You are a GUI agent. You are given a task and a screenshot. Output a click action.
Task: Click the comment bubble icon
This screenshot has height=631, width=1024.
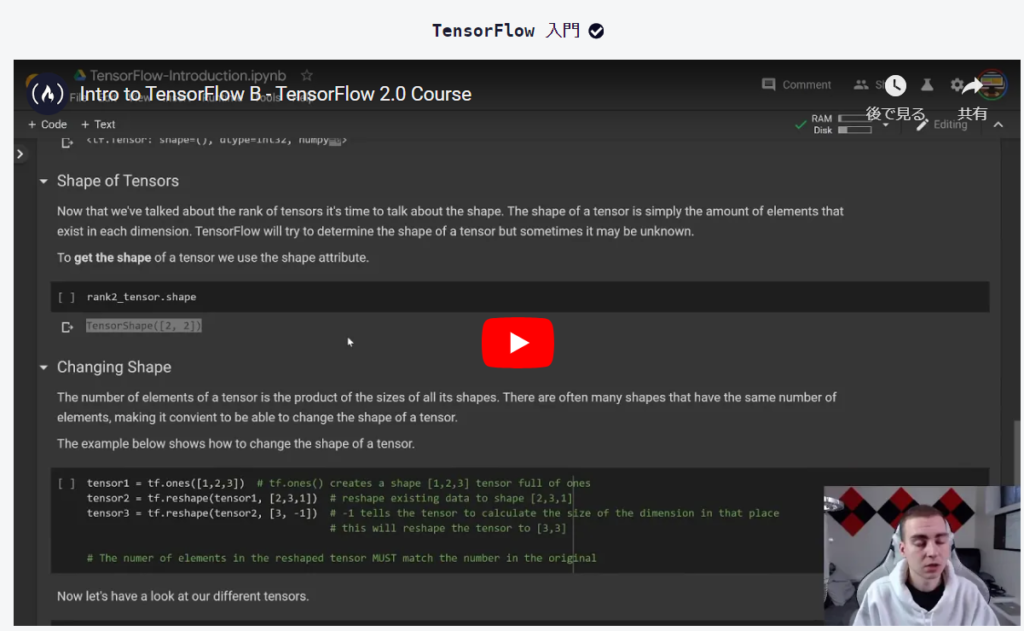tap(769, 85)
